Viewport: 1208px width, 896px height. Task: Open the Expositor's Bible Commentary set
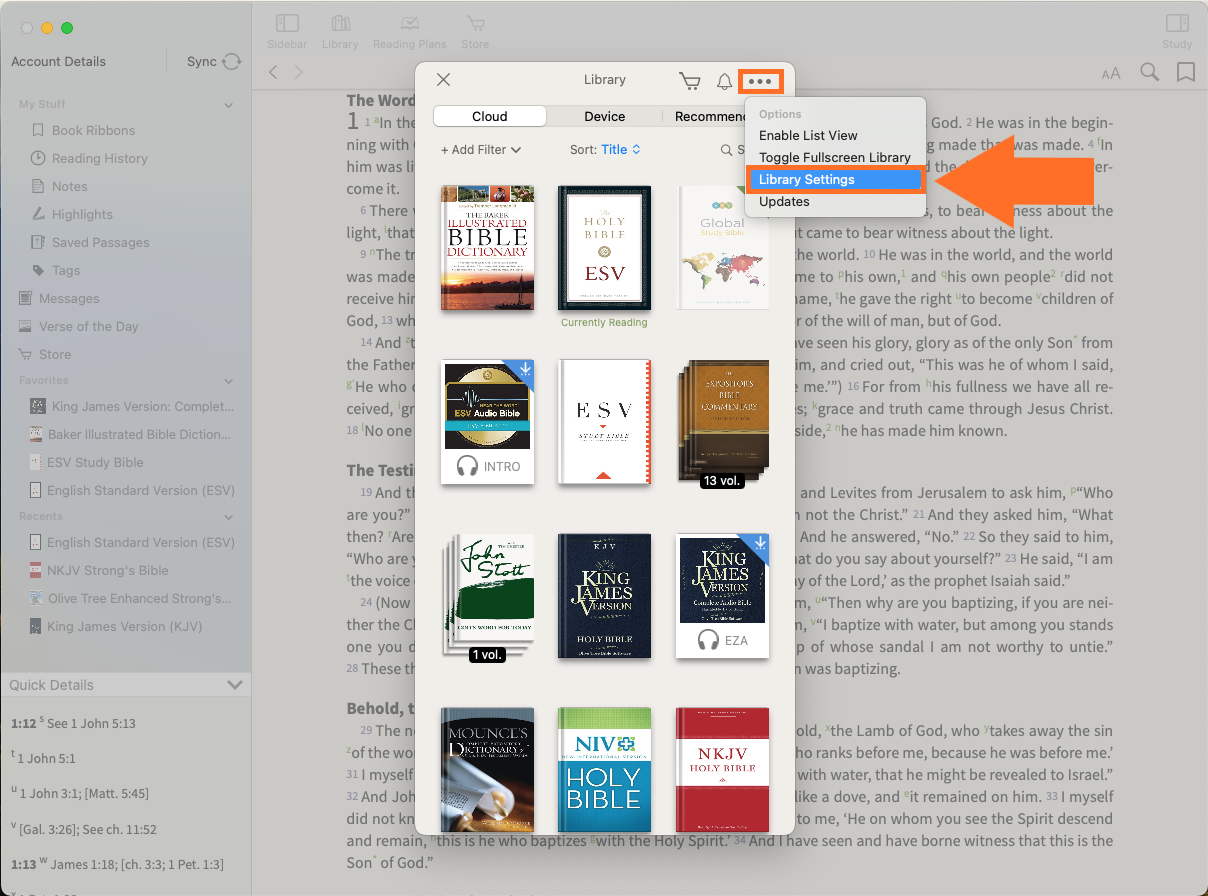pos(723,422)
